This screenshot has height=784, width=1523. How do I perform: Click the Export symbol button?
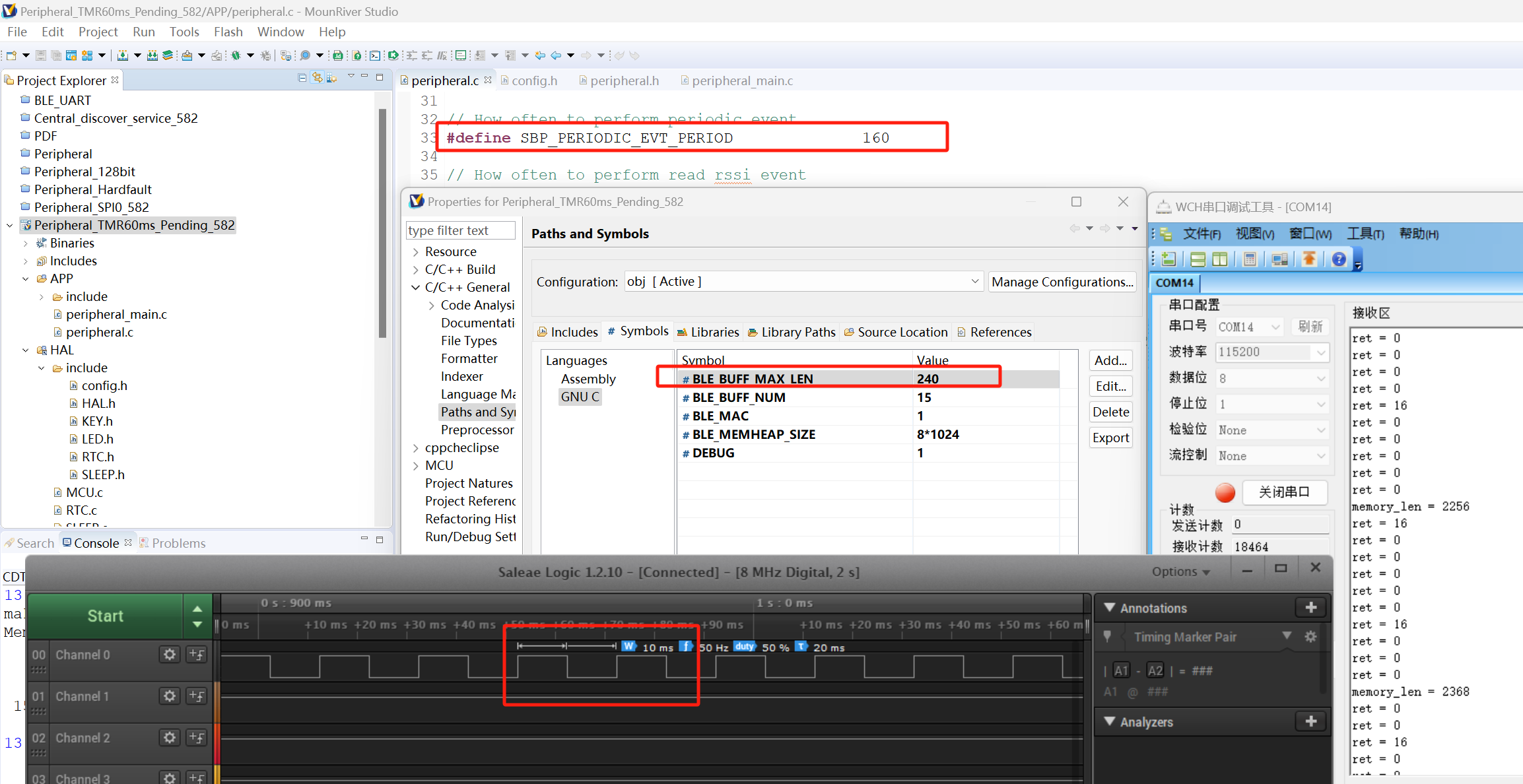1109,437
